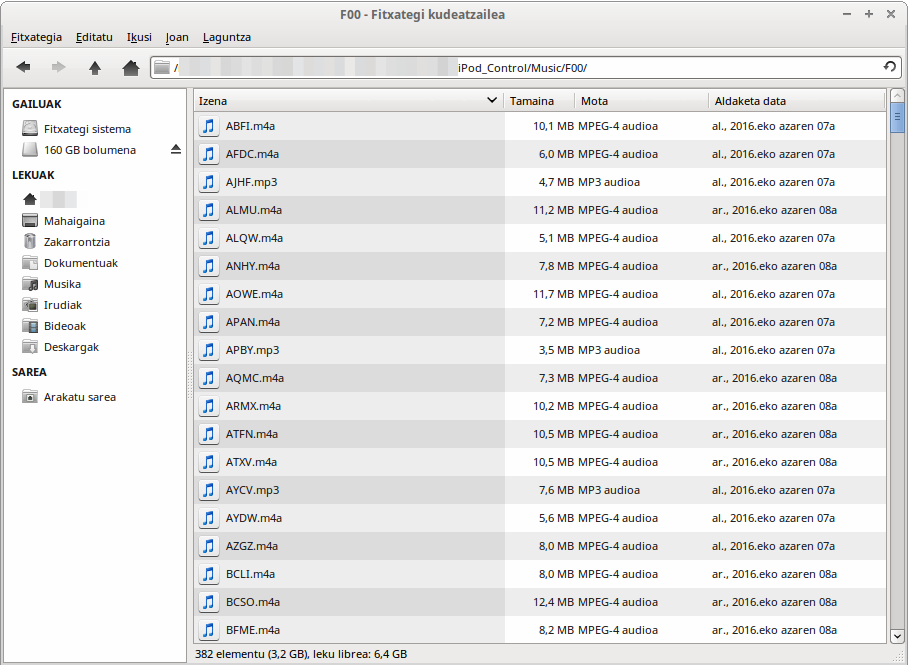Open the Ikusi menu
The height and width of the screenshot is (665, 908).
[139, 37]
